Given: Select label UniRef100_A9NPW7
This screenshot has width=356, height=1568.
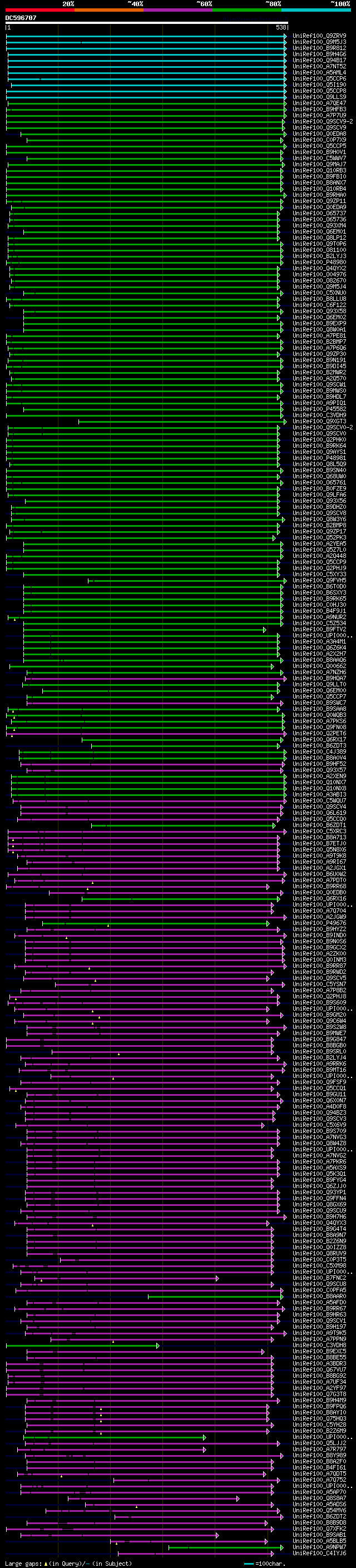Looking at the screenshot, I should coord(319,1547).
